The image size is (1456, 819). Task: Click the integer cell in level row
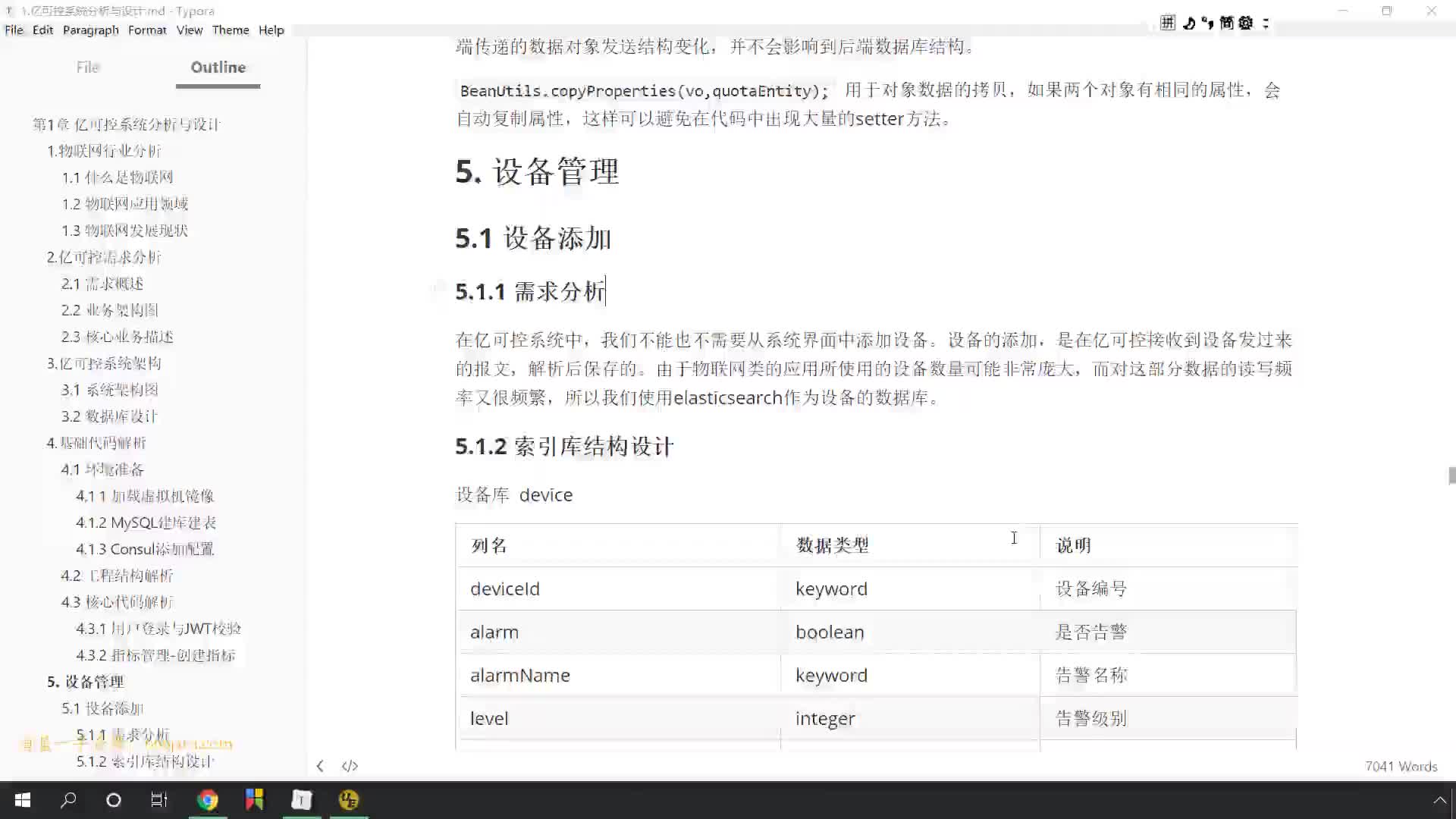(x=910, y=718)
